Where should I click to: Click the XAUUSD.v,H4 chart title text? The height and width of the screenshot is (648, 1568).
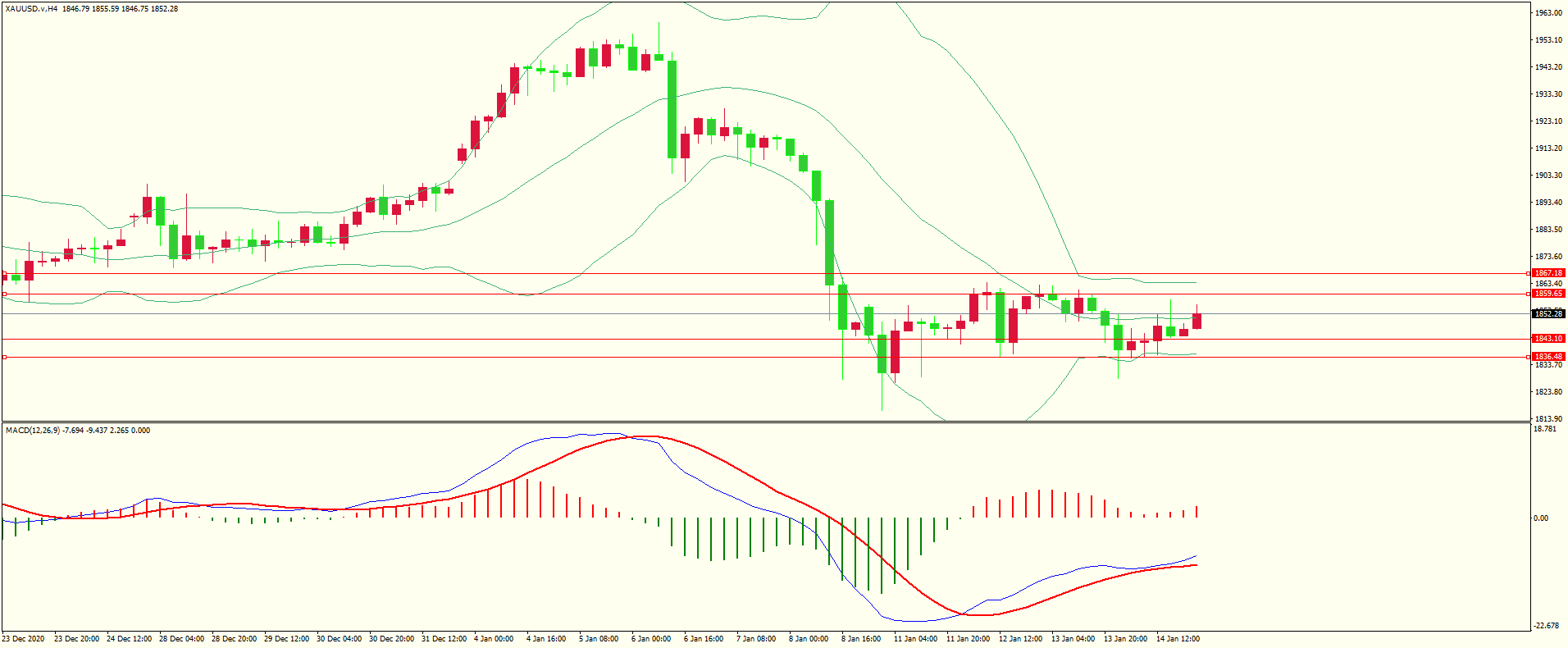31,9
